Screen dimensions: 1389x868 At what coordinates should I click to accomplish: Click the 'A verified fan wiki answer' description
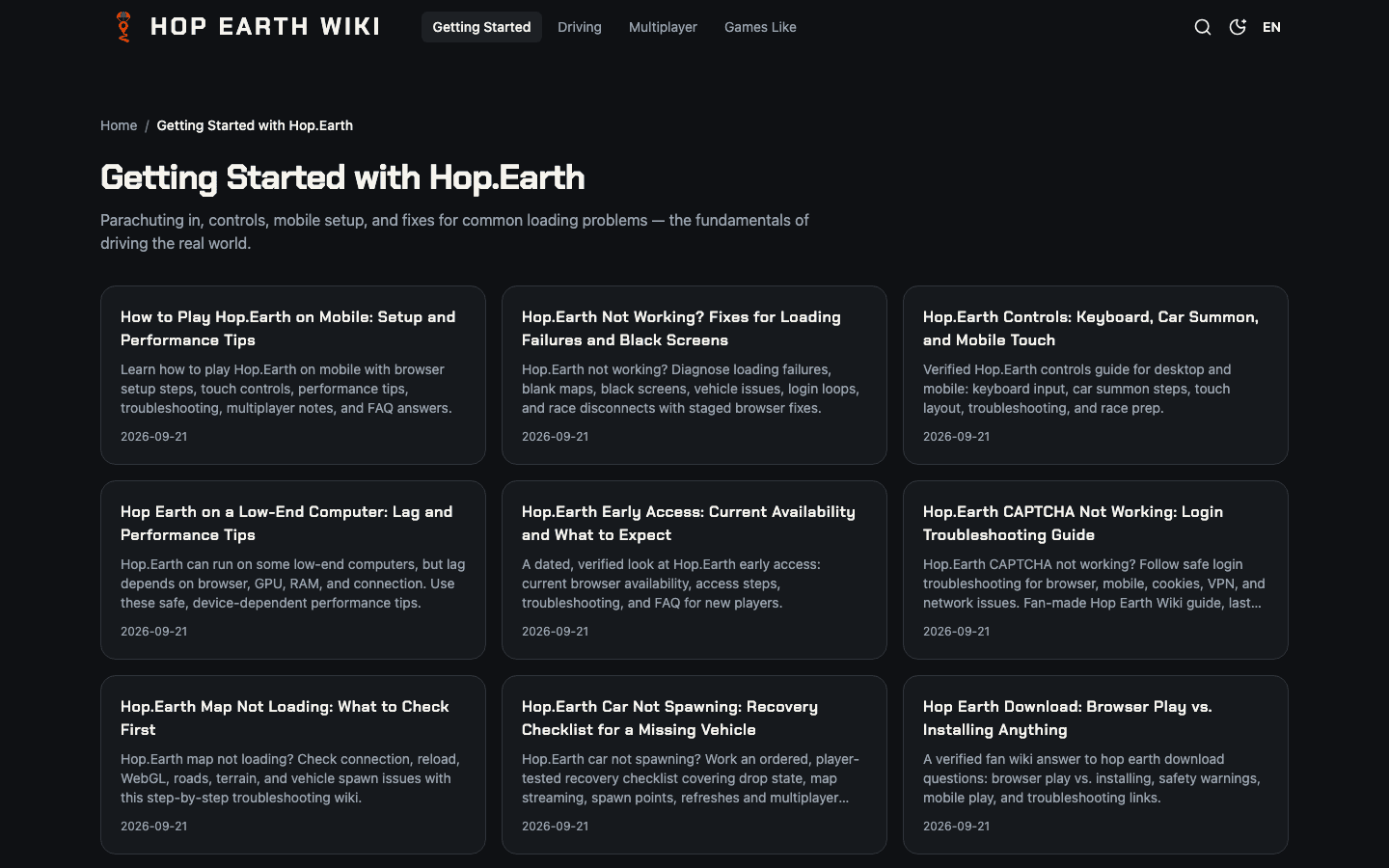click(x=1092, y=778)
